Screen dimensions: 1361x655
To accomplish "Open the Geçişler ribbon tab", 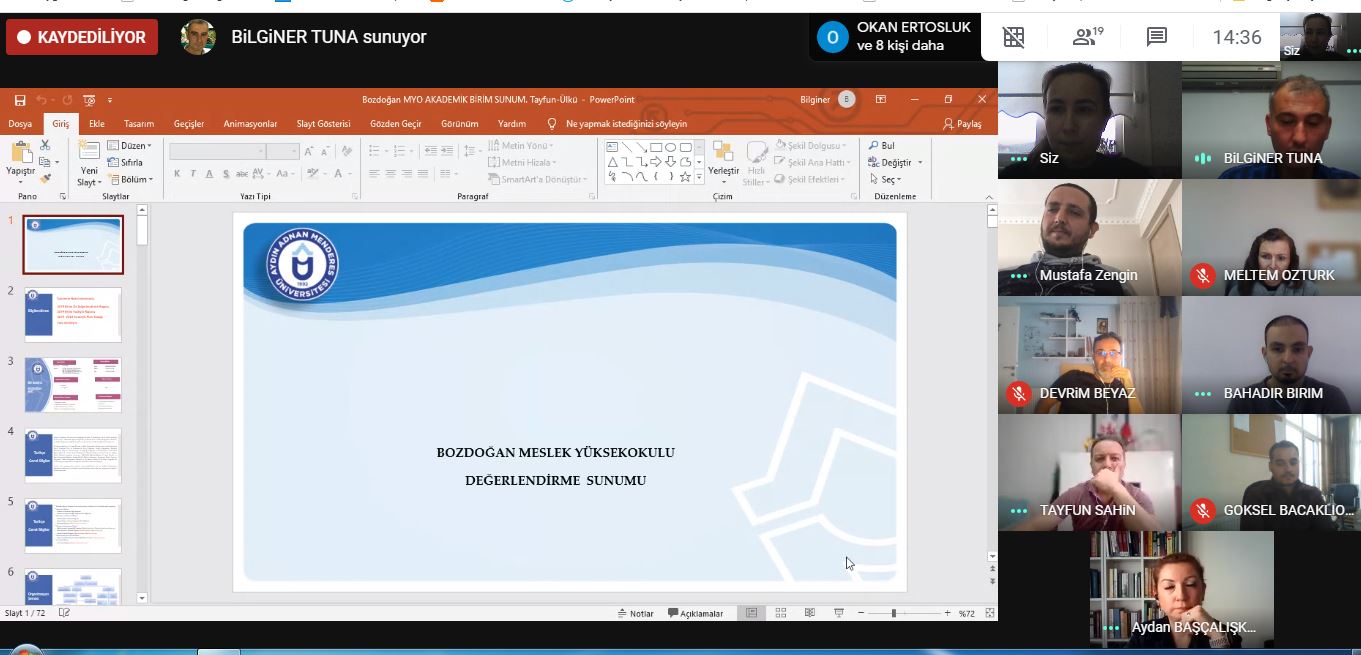I will point(188,124).
